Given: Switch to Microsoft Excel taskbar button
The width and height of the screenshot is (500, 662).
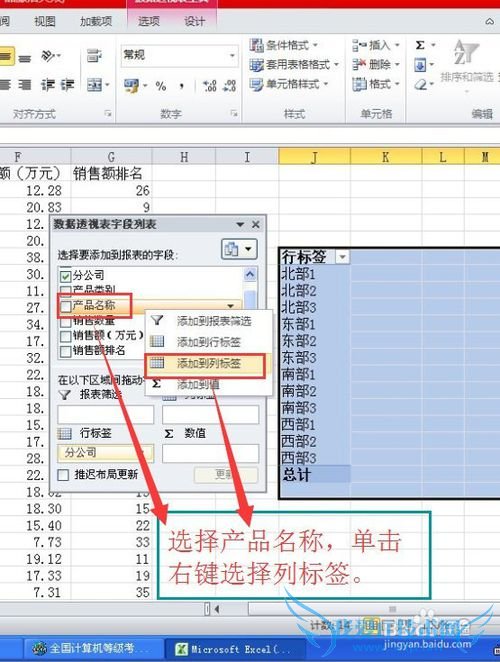Looking at the screenshot, I should 235,649.
